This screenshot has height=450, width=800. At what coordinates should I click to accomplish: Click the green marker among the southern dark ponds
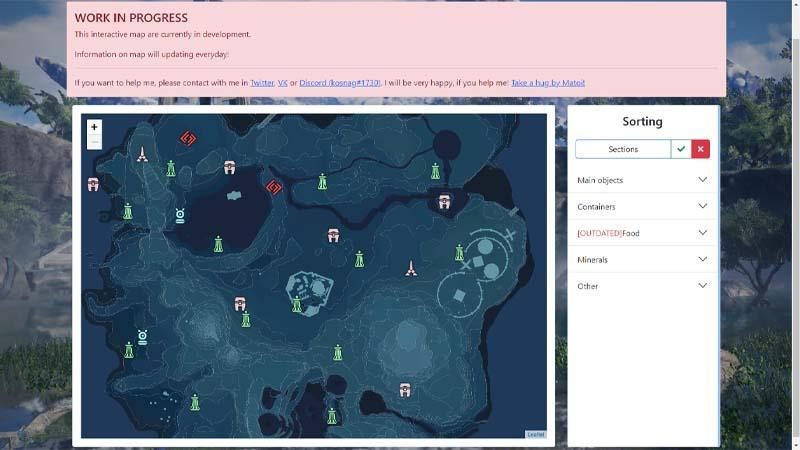332,416
